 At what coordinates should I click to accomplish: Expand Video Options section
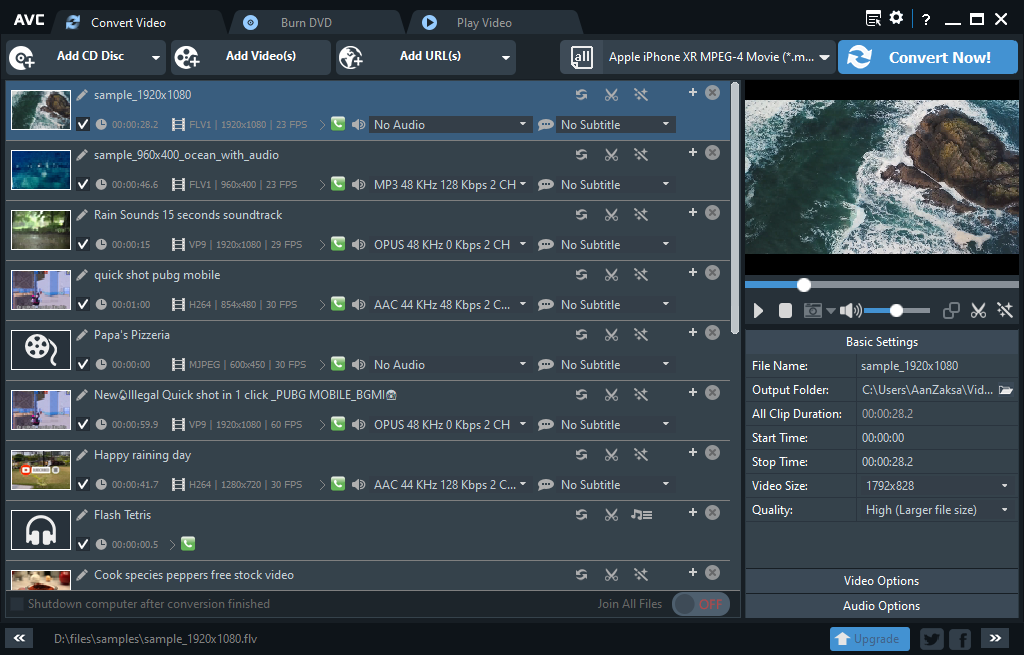(x=881, y=581)
